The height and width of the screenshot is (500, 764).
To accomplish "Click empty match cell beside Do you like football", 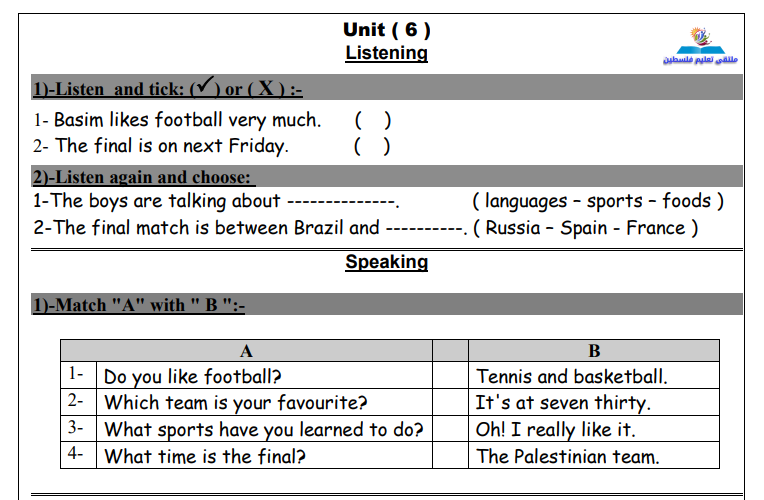I will coord(450,375).
